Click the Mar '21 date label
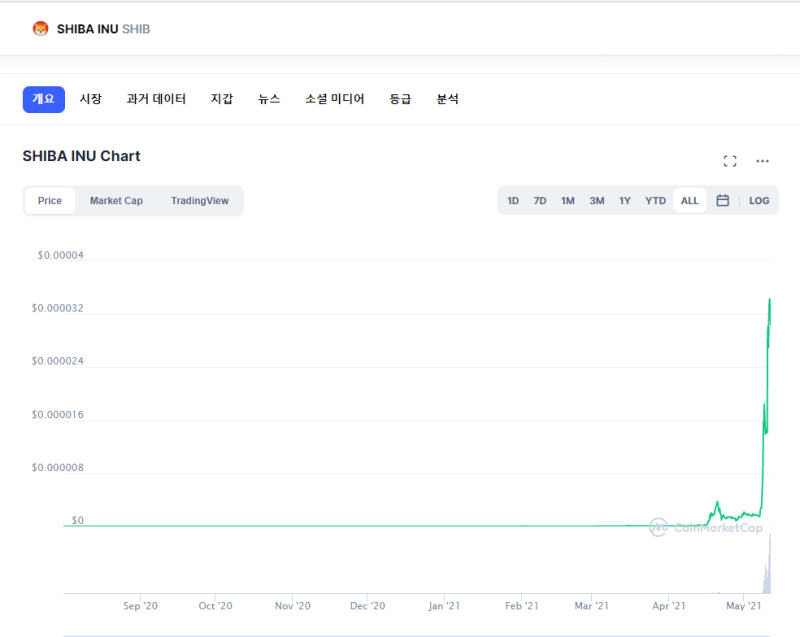 coord(591,606)
